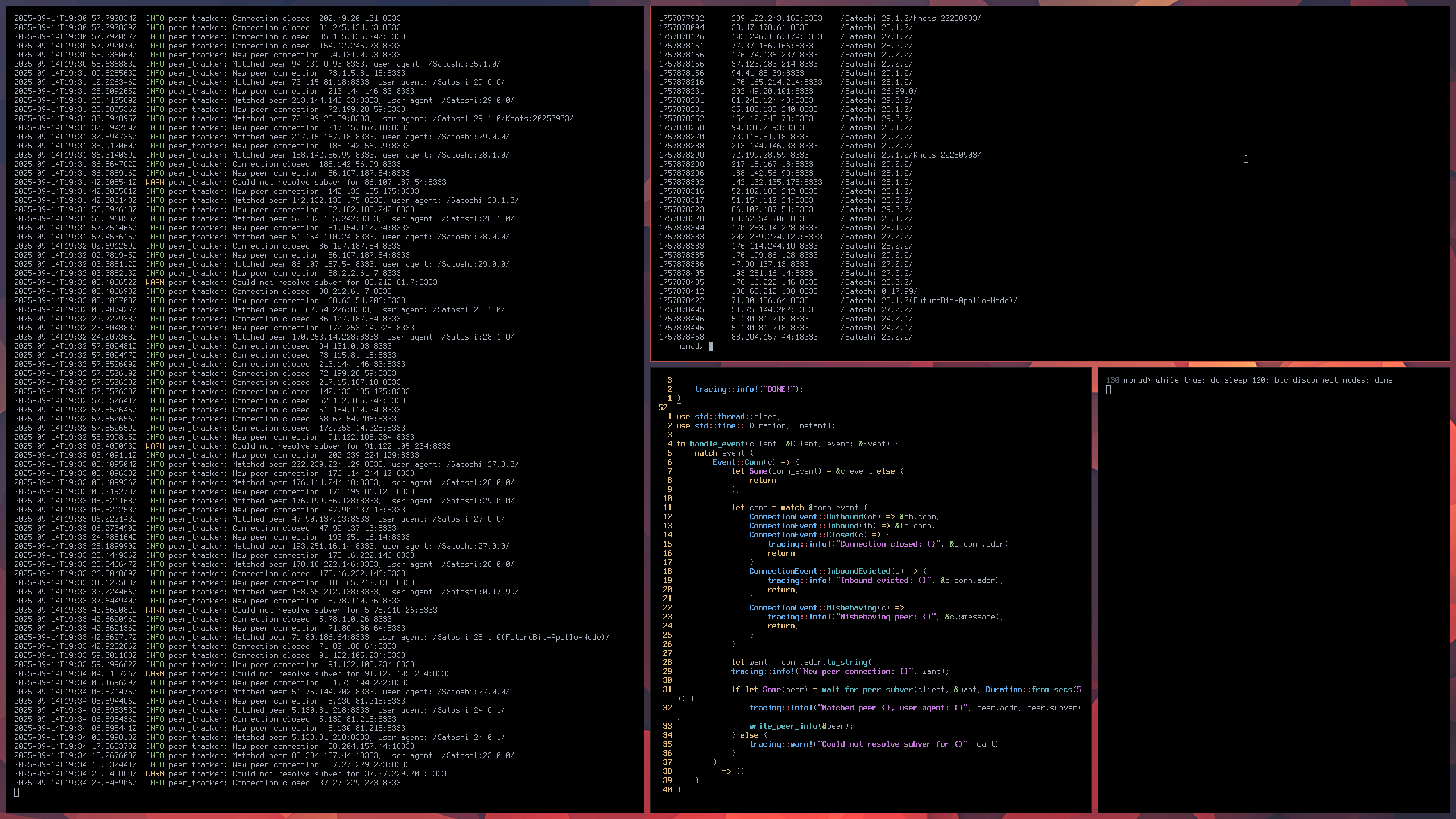Viewport: 1456px width, 819px height.
Task: Click line number 52 in code editor
Action: [663, 407]
